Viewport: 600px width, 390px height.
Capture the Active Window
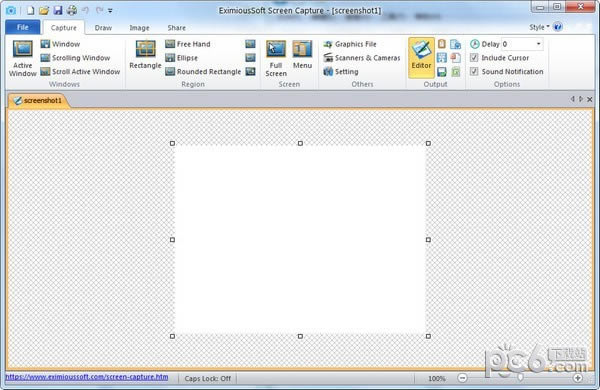tap(23, 58)
